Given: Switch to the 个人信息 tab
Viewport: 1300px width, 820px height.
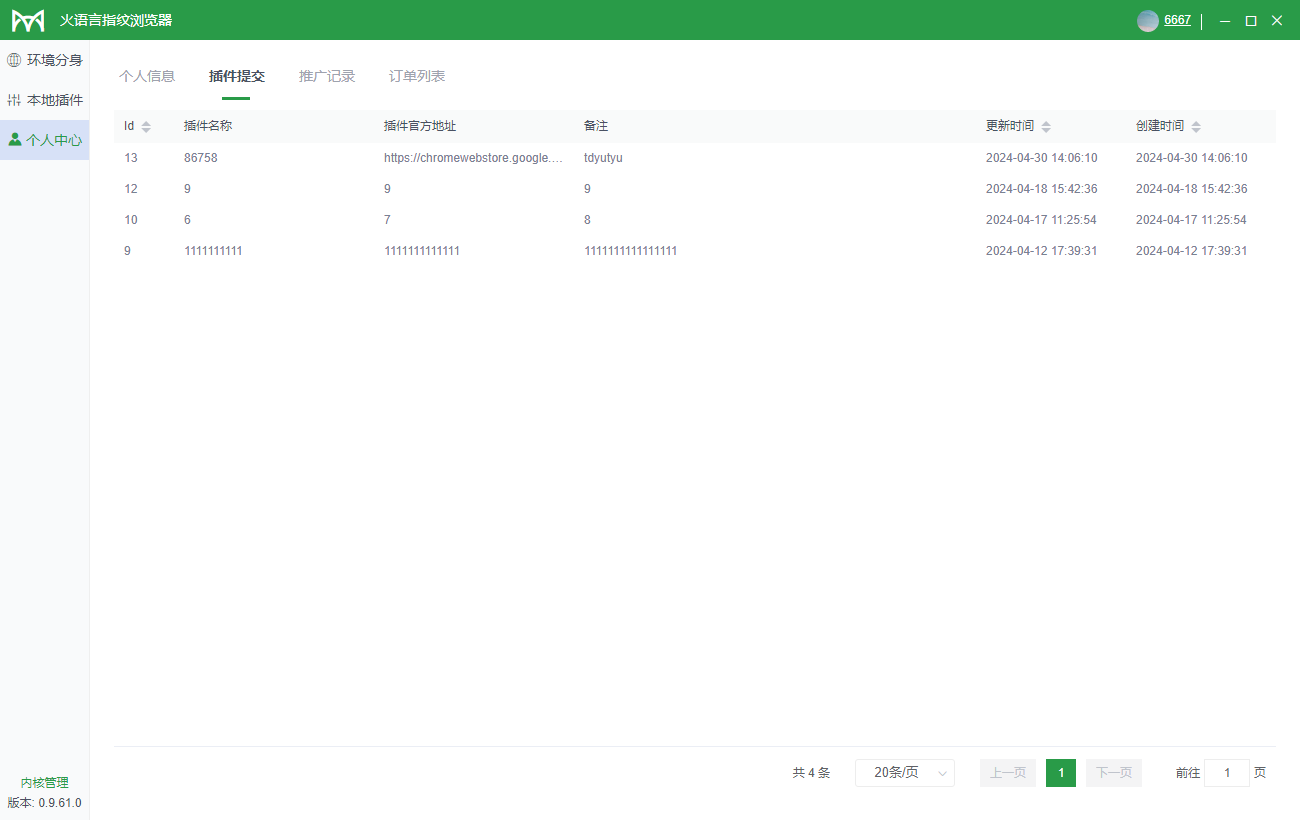Looking at the screenshot, I should (147, 76).
